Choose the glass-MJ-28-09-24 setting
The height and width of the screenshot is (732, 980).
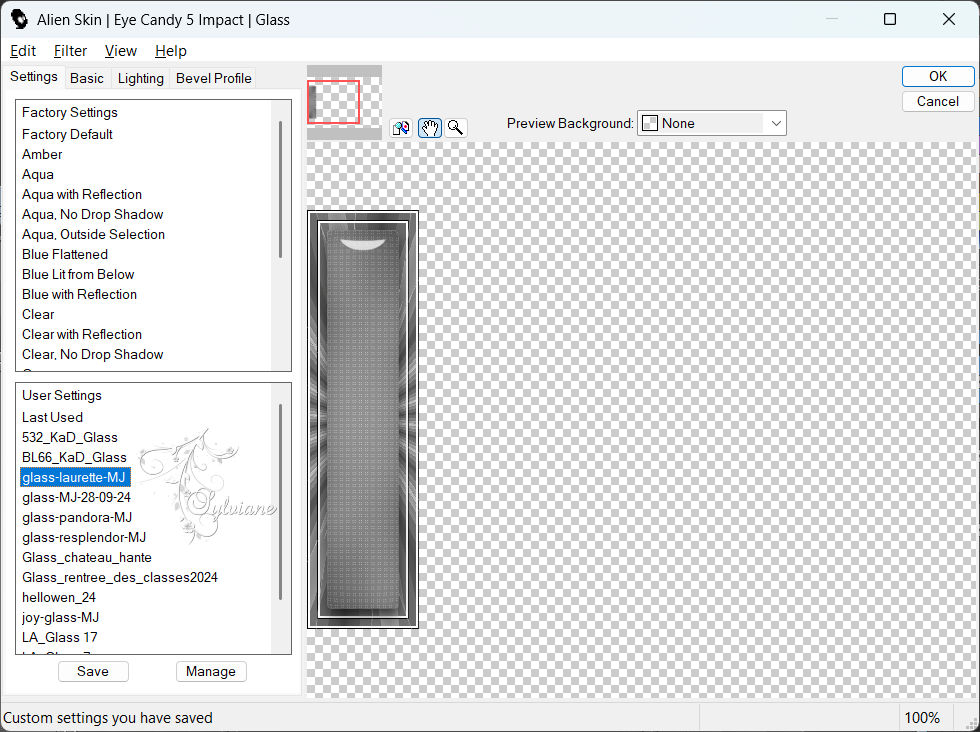tap(76, 498)
